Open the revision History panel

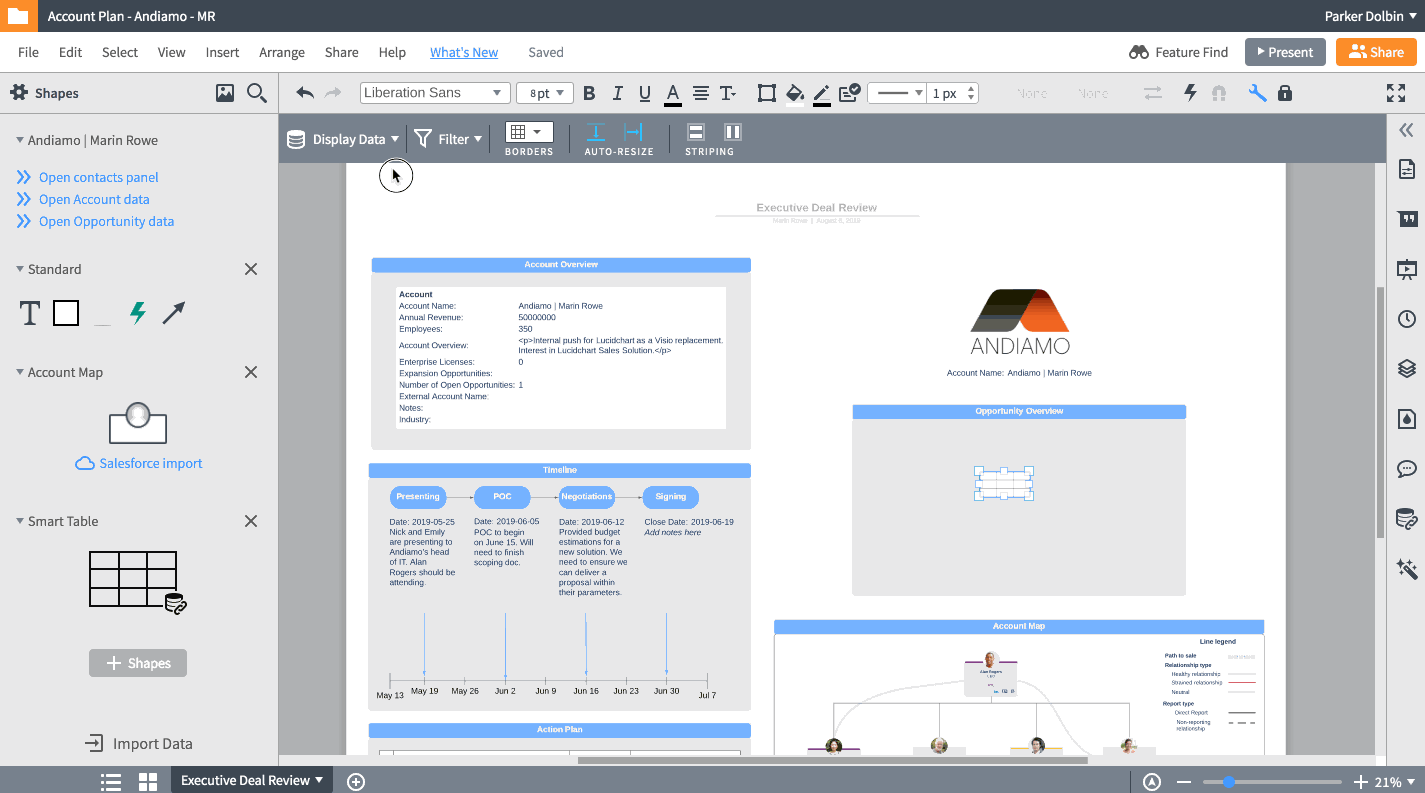pyautogui.click(x=1406, y=318)
